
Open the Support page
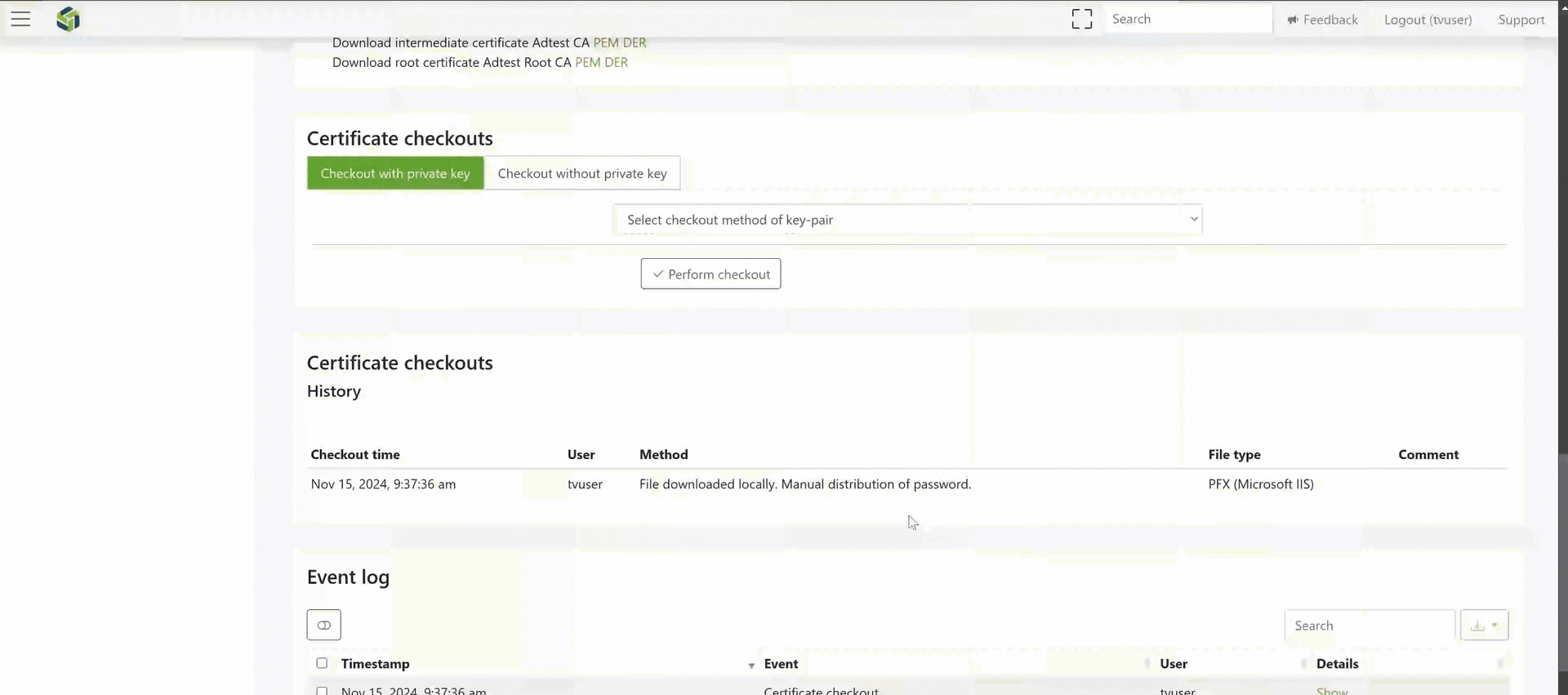tap(1521, 20)
